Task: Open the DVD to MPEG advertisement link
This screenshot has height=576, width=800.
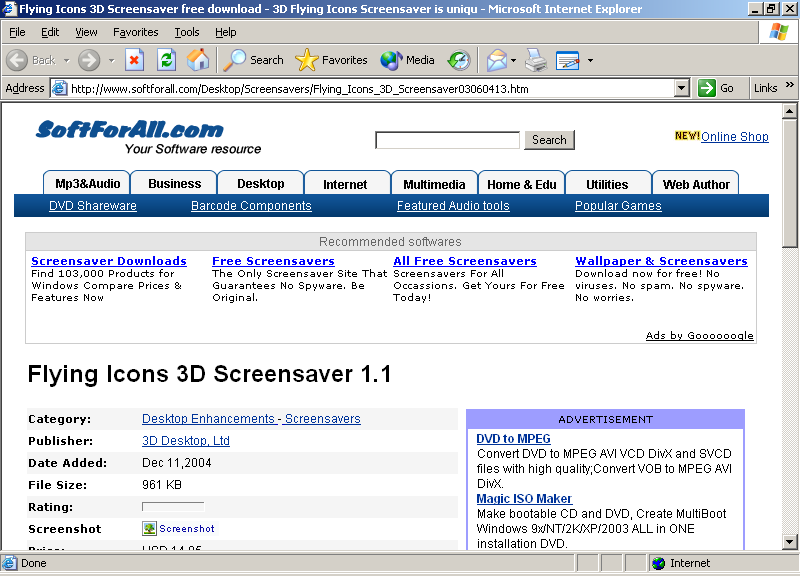Action: (513, 439)
